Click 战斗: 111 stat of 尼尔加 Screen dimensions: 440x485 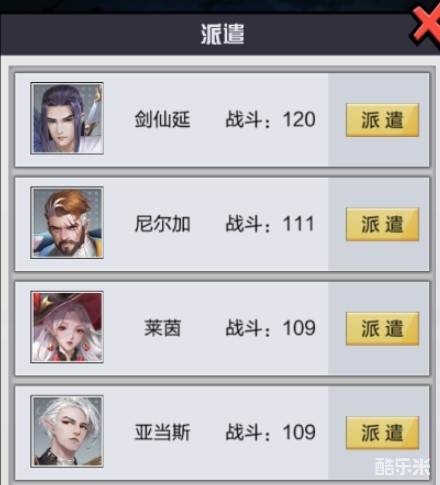pyautogui.click(x=270, y=224)
